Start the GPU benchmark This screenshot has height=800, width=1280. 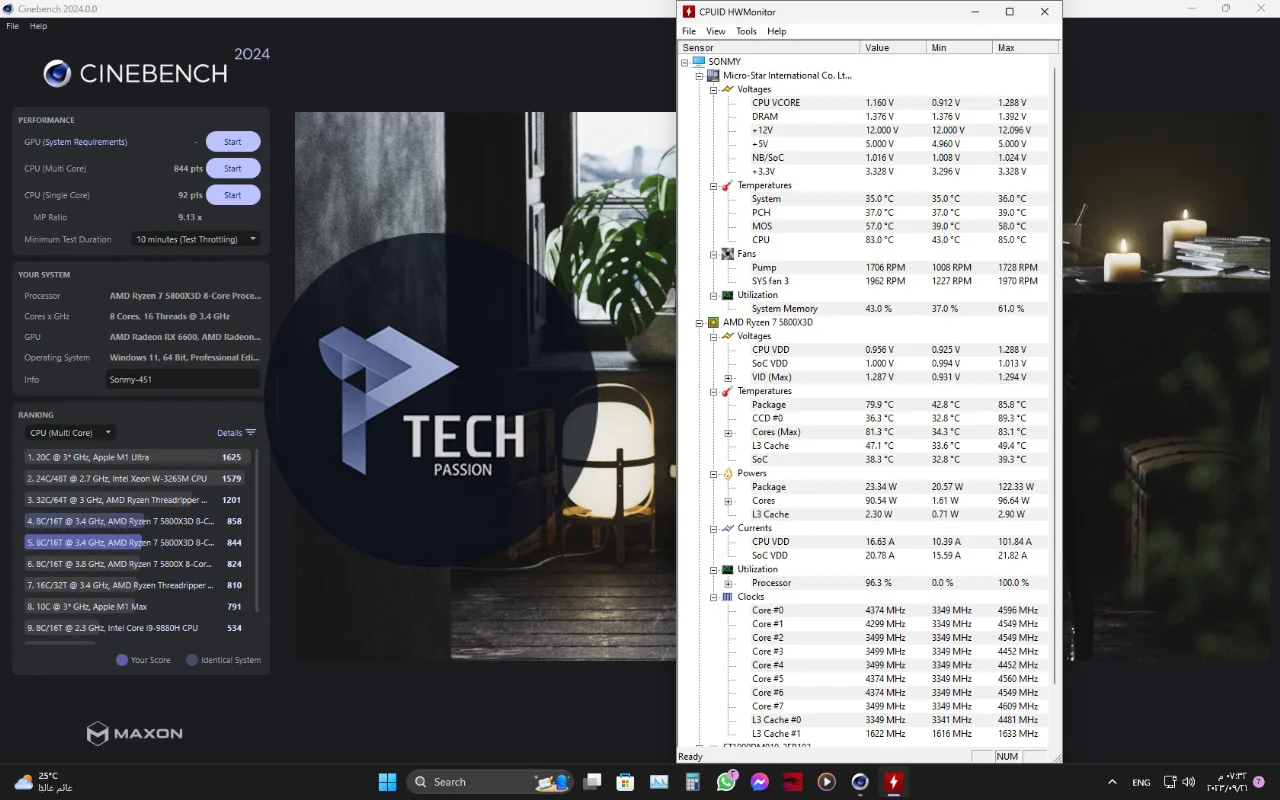[233, 142]
